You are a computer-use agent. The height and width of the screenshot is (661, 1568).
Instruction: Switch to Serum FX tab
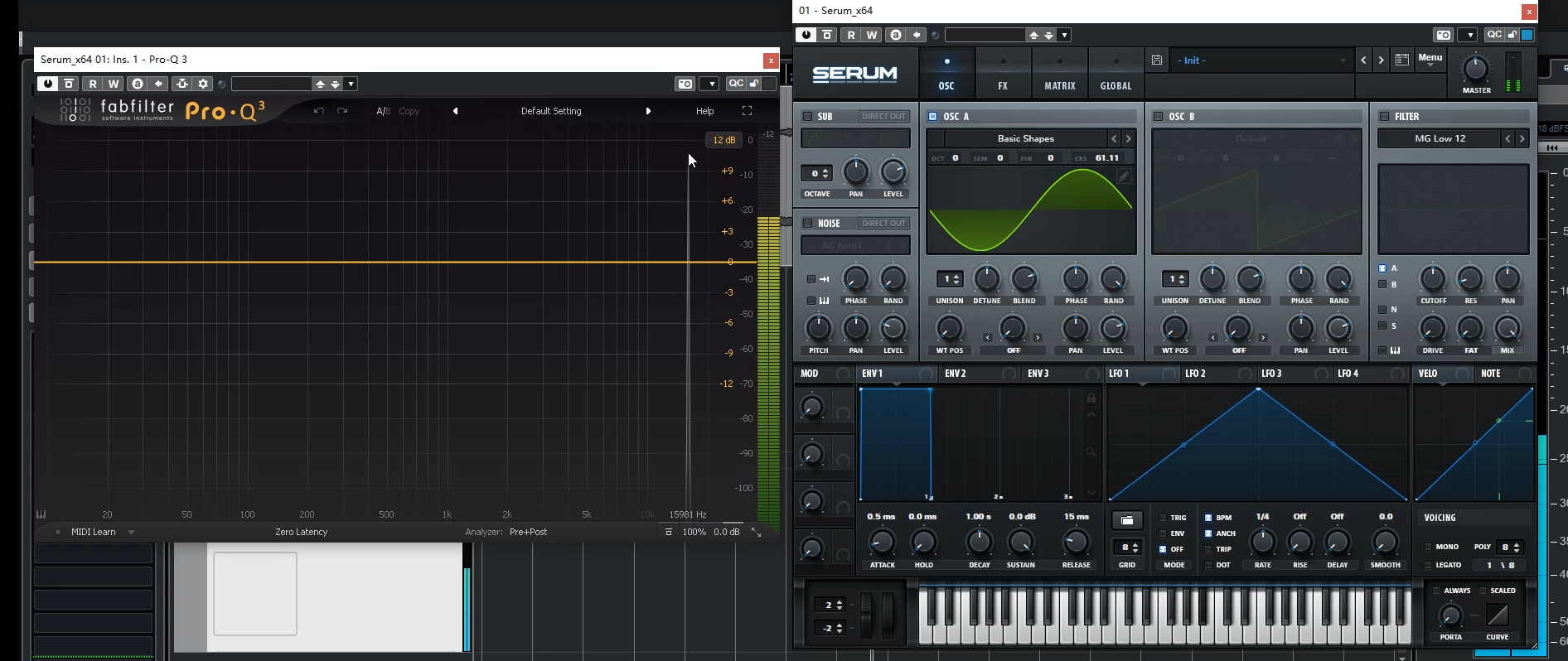[1003, 73]
